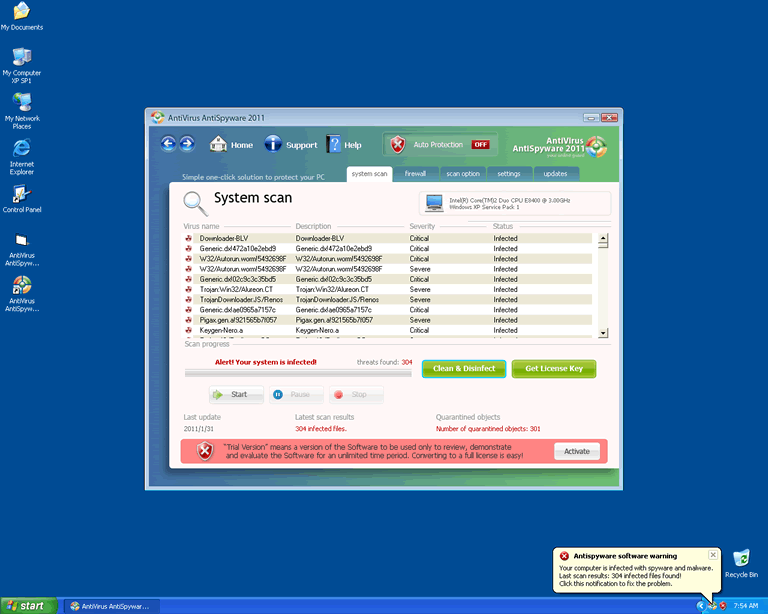This screenshot has width=768, height=614.
Task: Toggle Auto Protection OFF switch
Action: [480, 145]
